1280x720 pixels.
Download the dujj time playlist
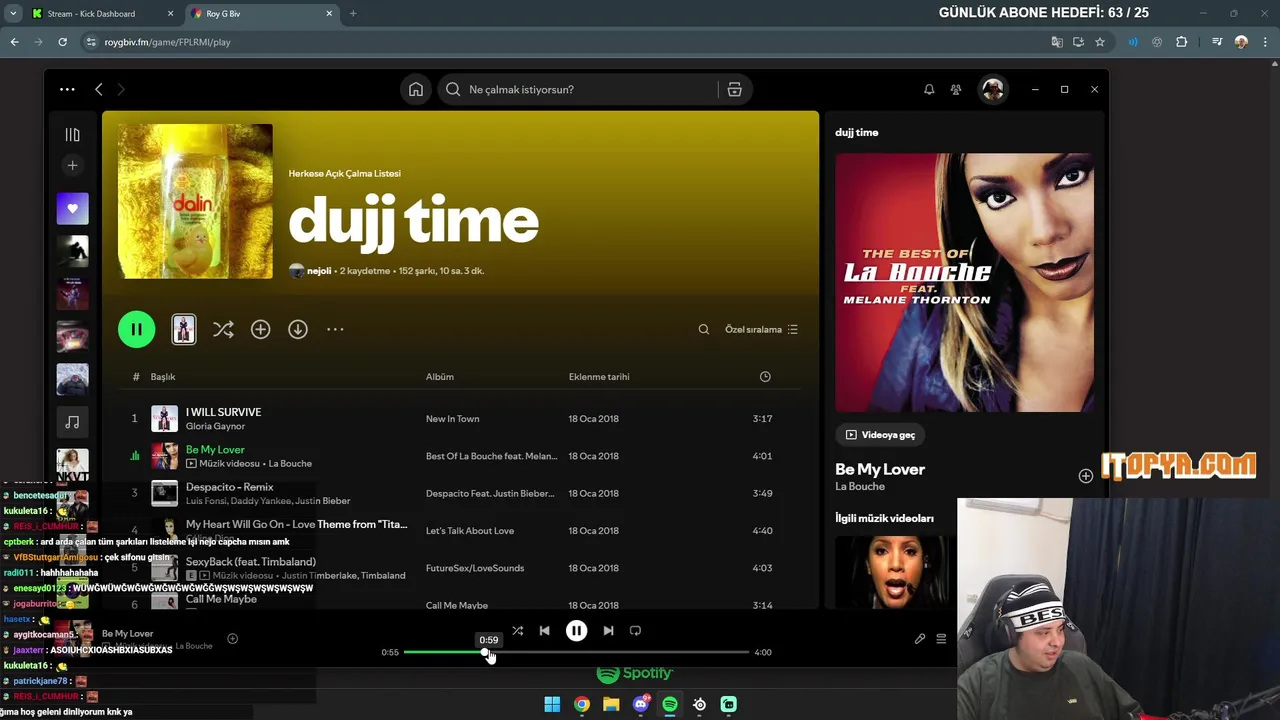coord(298,329)
